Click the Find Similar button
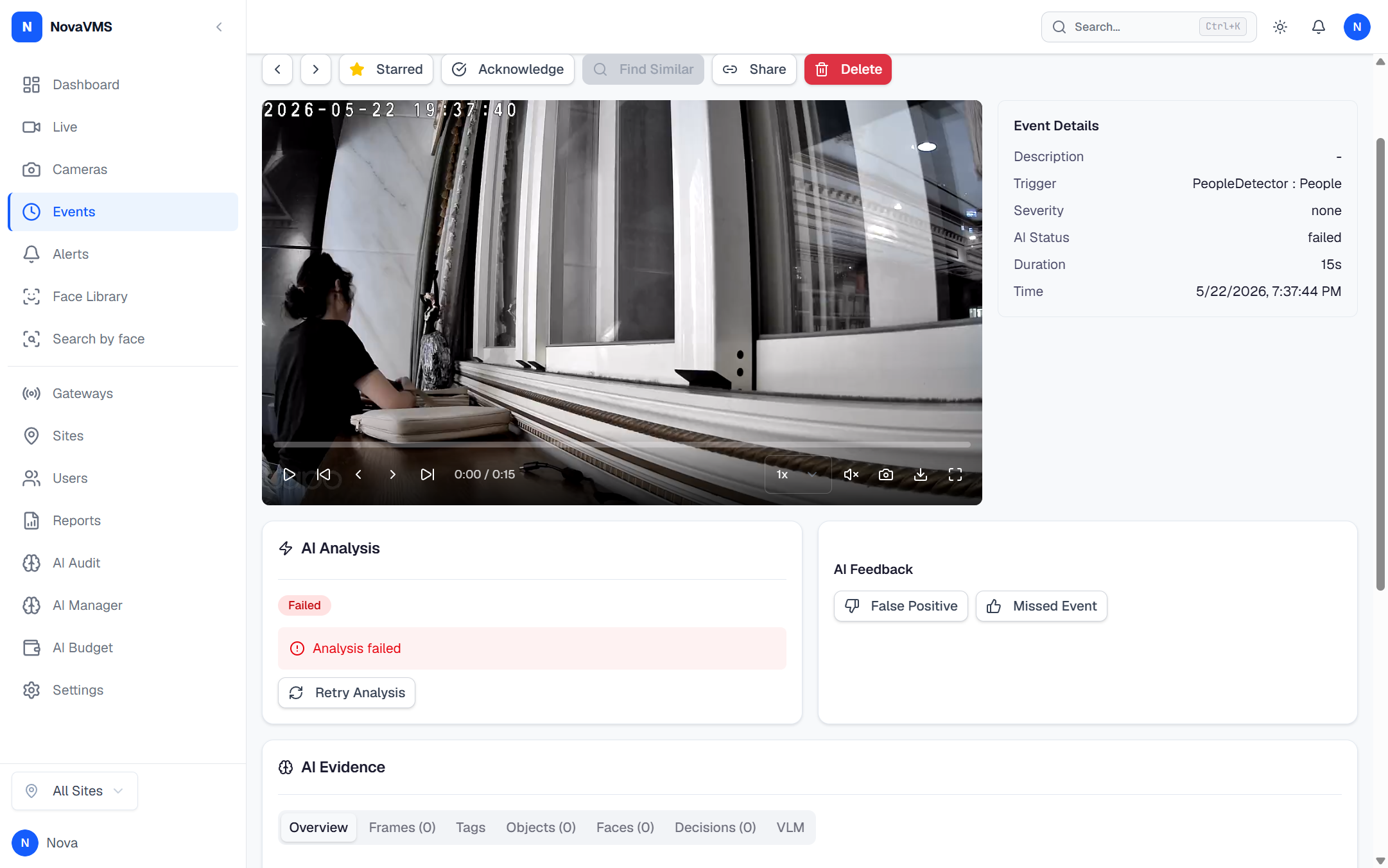The image size is (1388, 868). pos(643,69)
